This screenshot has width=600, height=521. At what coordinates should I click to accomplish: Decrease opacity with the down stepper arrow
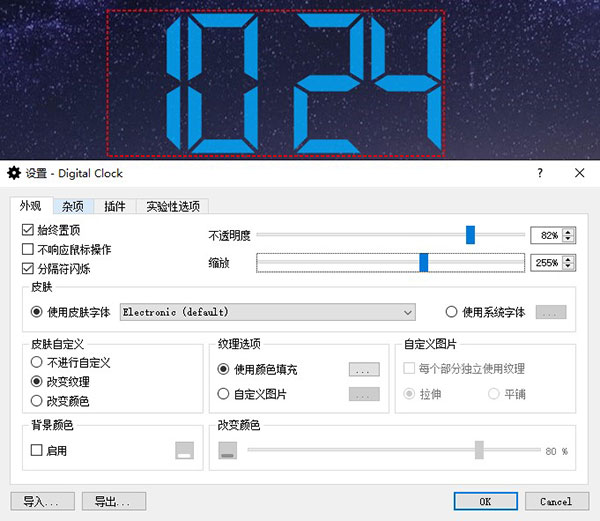[569, 239]
